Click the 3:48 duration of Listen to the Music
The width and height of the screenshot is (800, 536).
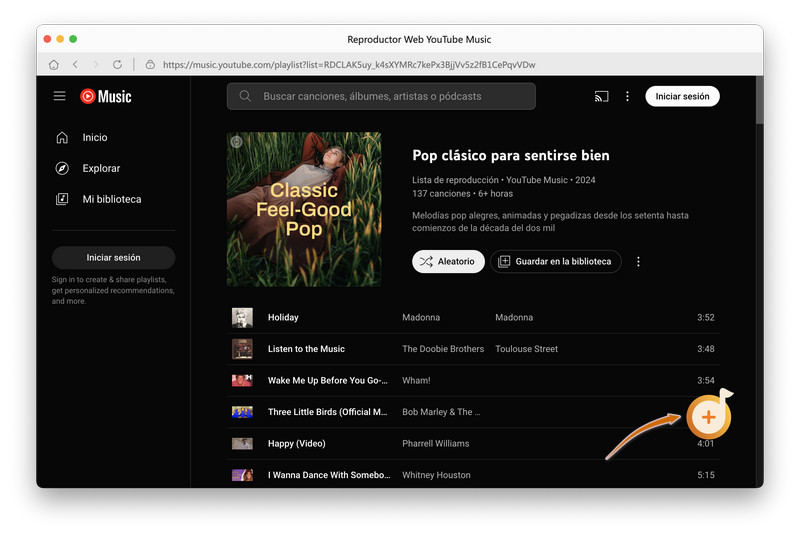click(706, 349)
